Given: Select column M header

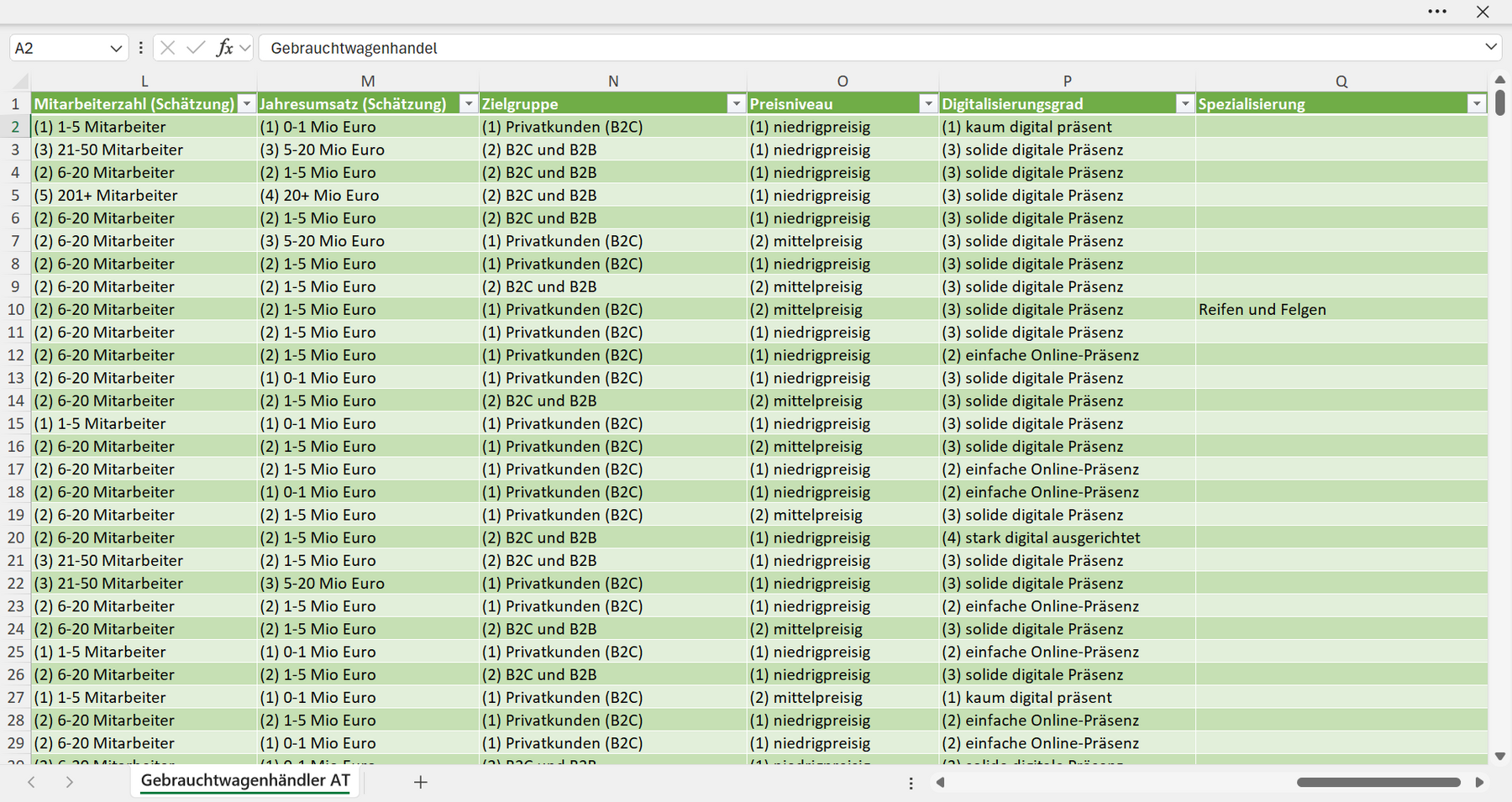Looking at the screenshot, I should click(368, 81).
